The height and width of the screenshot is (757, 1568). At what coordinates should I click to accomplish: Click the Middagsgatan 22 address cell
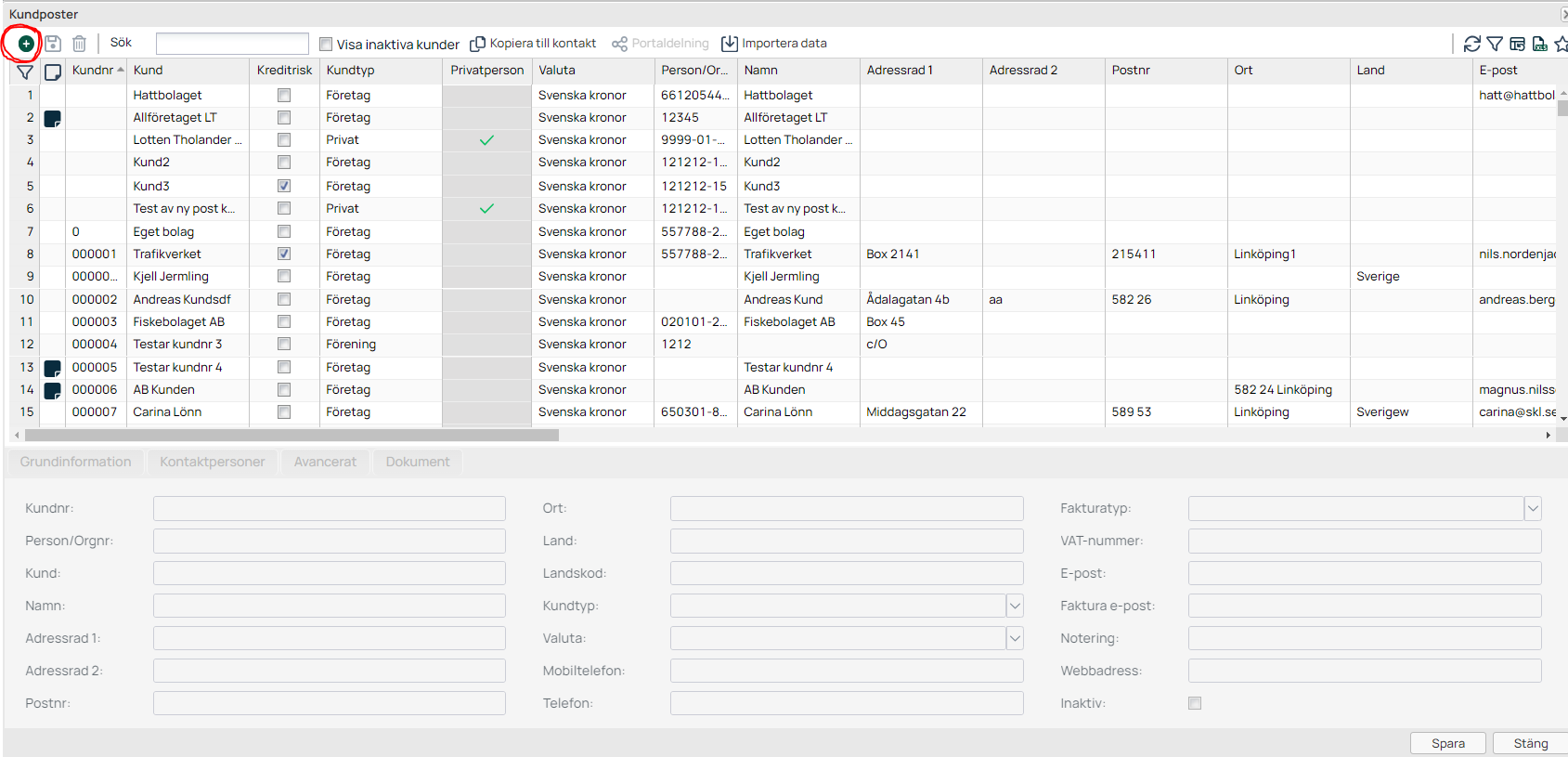pos(921,411)
